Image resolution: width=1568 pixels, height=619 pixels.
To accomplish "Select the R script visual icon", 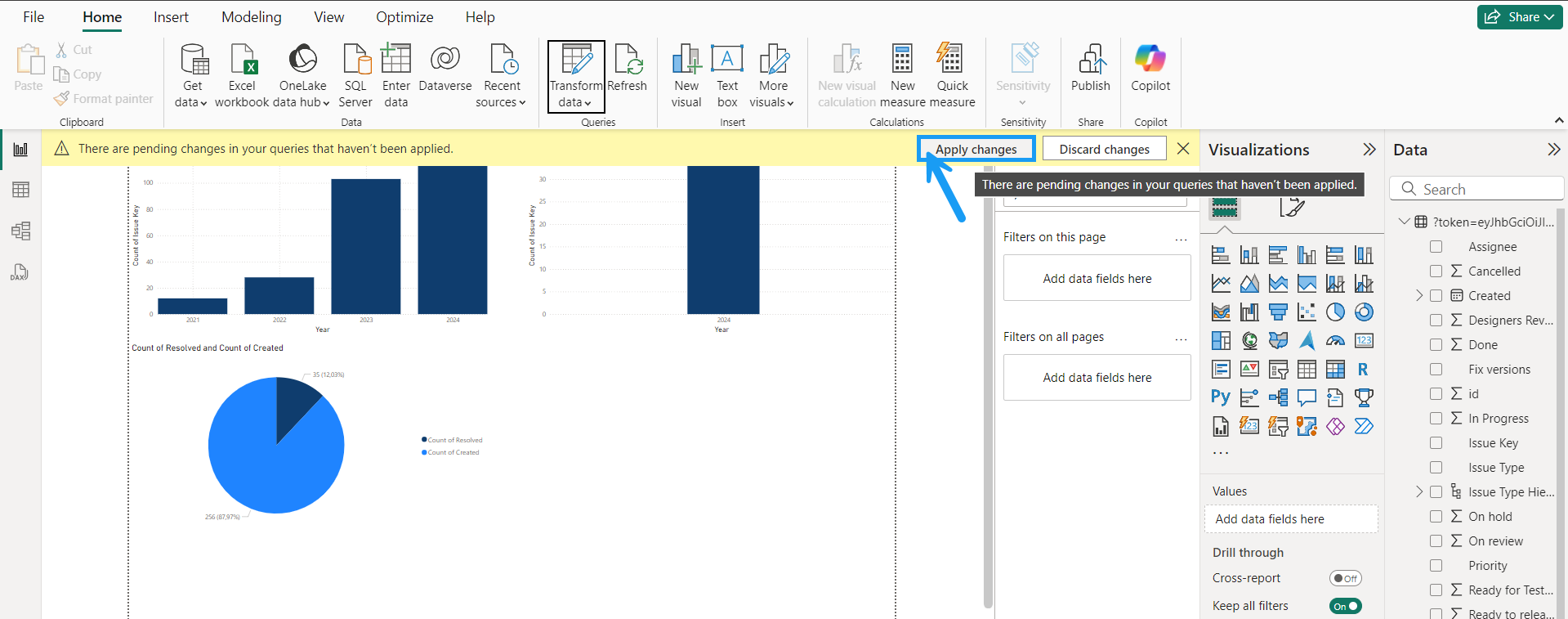I will (x=1363, y=370).
